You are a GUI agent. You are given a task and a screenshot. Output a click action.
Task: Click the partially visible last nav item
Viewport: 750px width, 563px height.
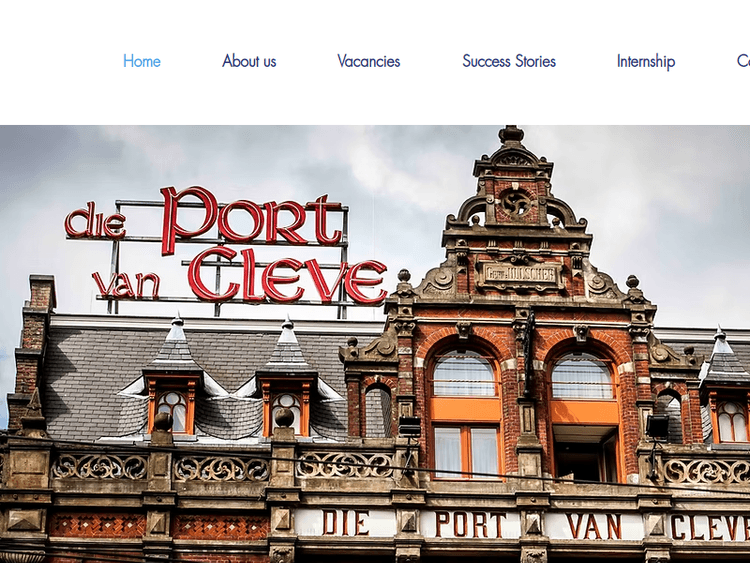coord(742,61)
